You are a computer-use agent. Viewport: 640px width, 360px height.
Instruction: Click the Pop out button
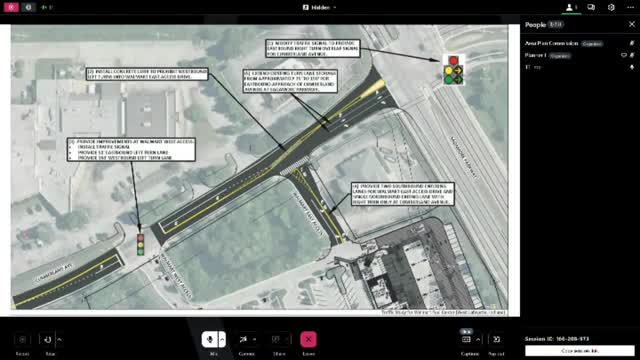pyautogui.click(x=496, y=339)
